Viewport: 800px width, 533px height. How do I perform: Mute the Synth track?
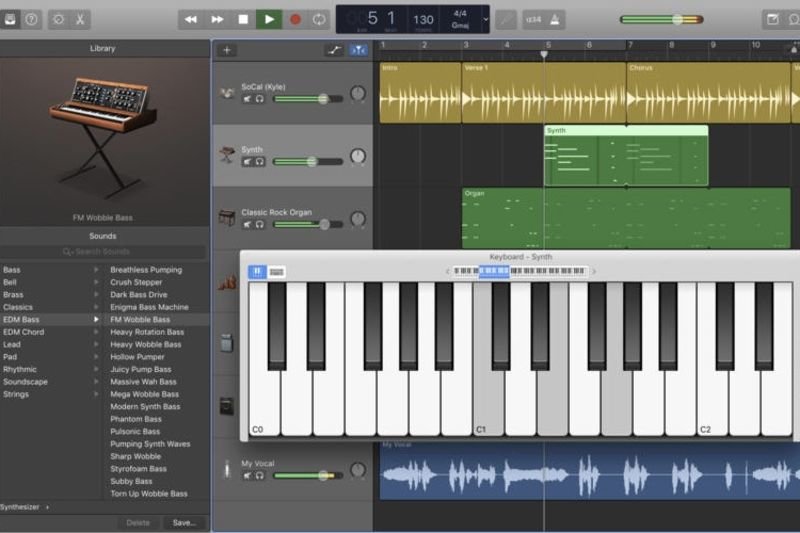pos(247,161)
